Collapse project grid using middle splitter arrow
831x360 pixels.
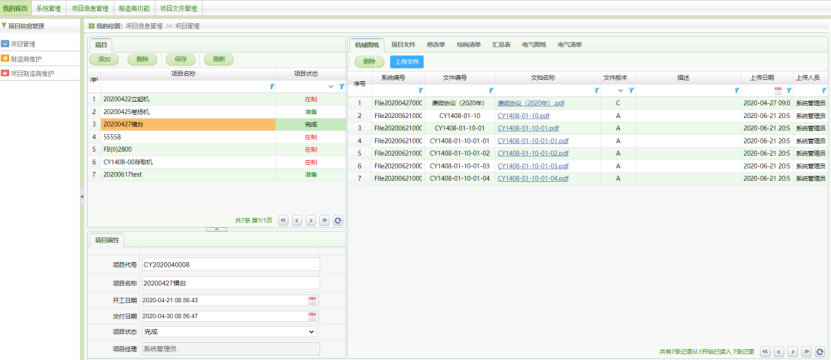pyautogui.click(x=216, y=229)
